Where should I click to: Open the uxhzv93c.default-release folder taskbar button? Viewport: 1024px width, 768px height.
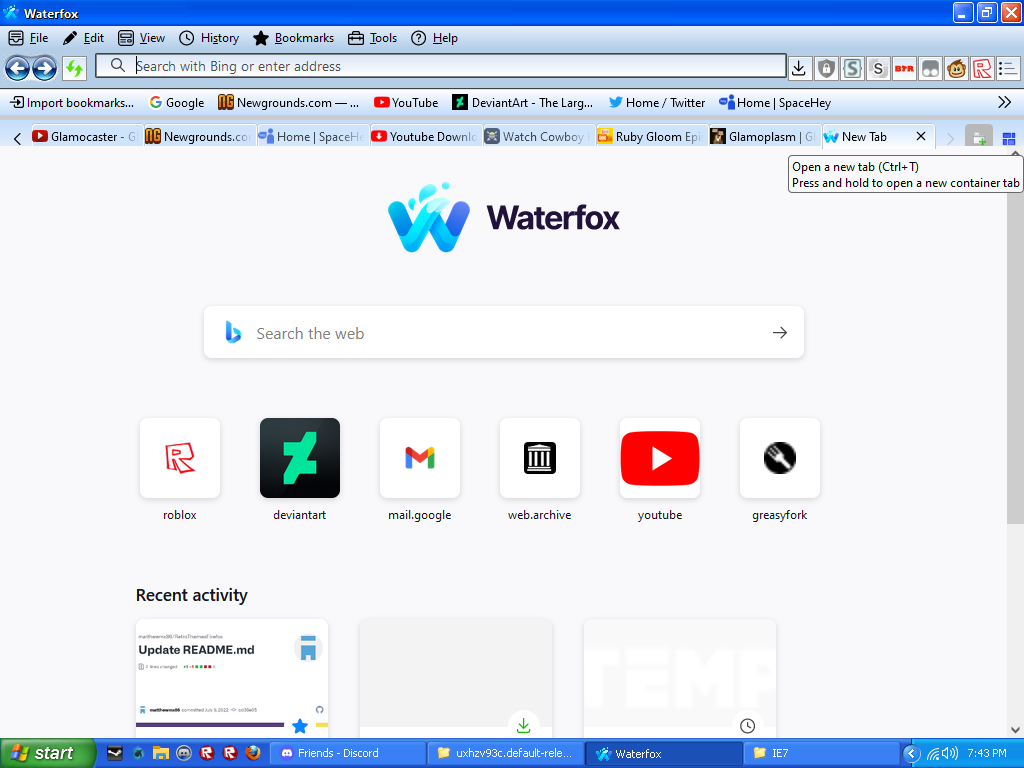pos(505,753)
